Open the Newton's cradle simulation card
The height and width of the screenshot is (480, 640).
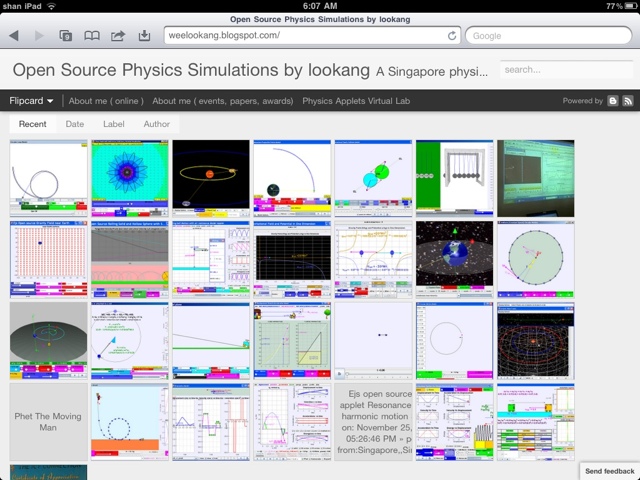click(455, 178)
